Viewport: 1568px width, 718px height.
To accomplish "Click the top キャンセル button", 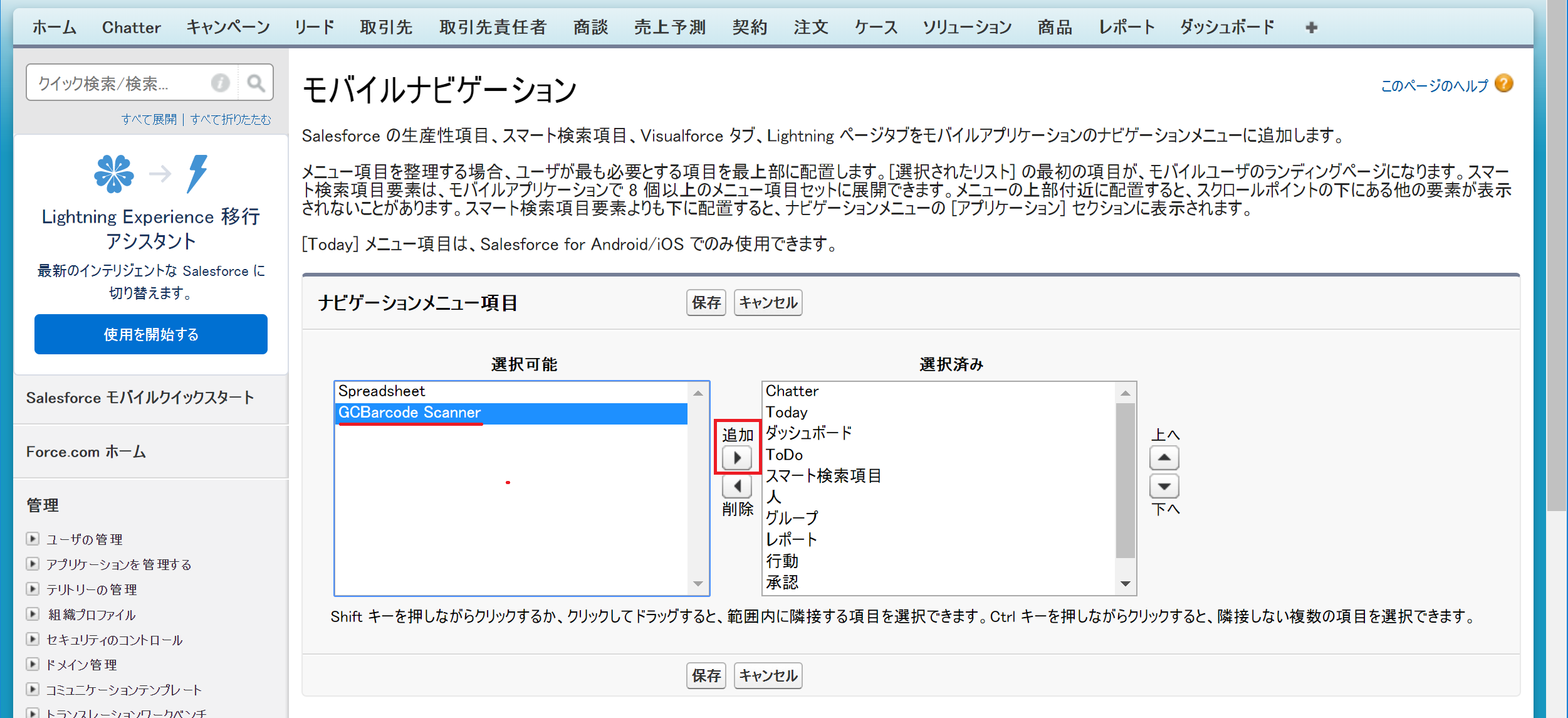I will pyautogui.click(x=768, y=303).
